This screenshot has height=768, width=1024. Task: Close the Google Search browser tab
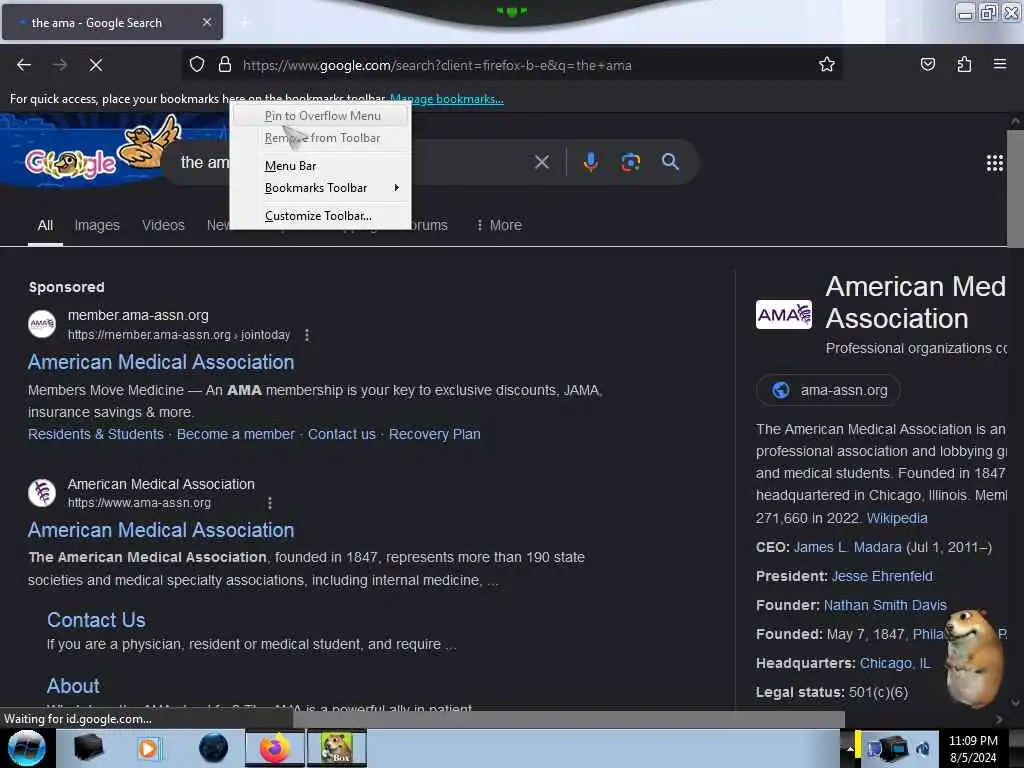pos(206,22)
